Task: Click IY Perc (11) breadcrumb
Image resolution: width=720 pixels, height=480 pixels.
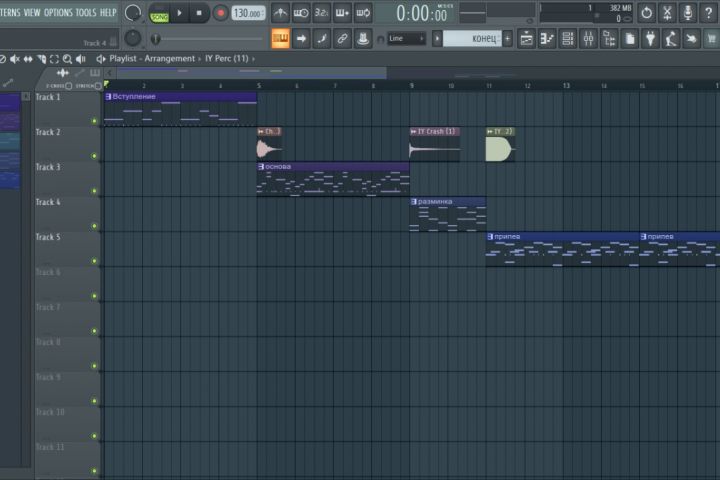Action: (x=227, y=59)
